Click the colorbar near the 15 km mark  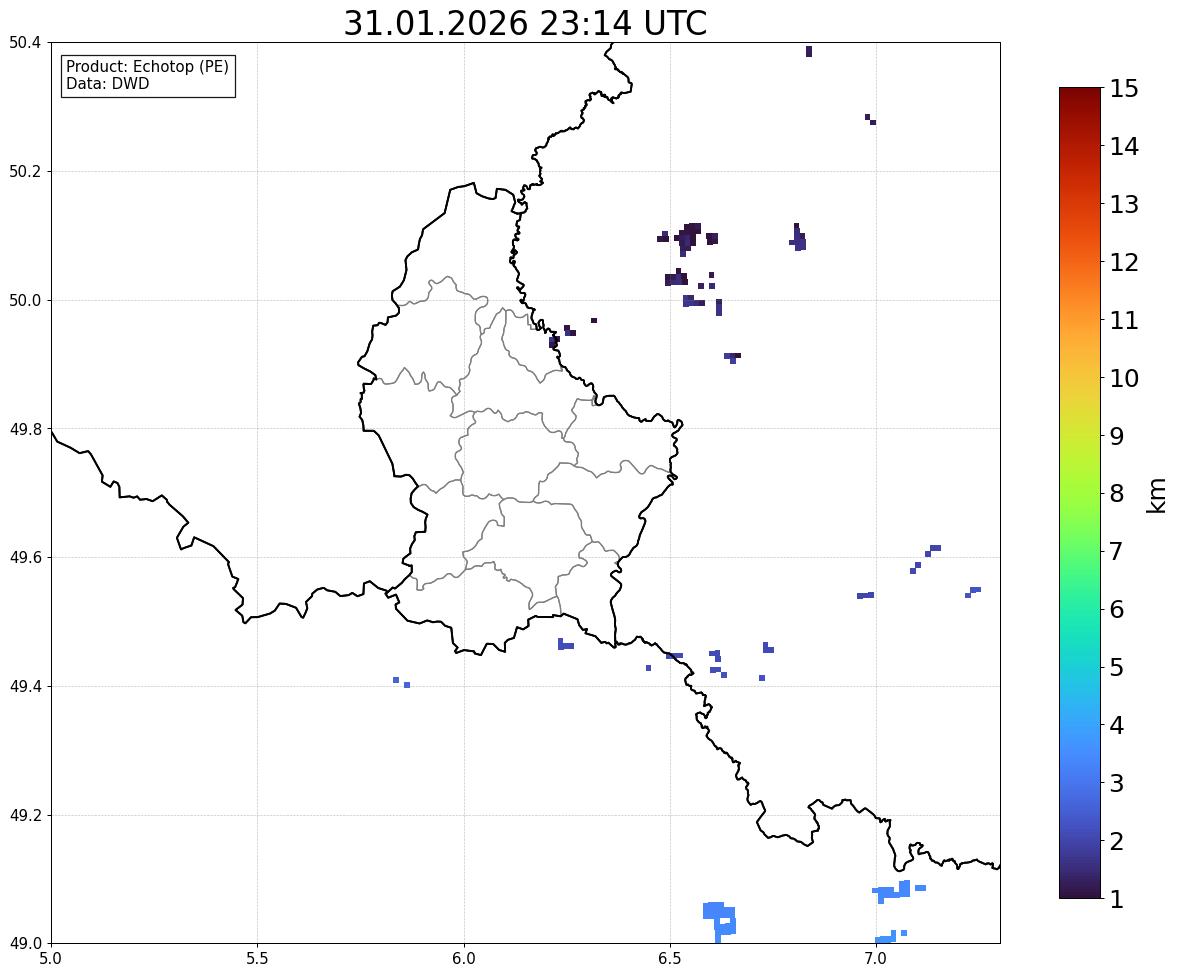point(1080,91)
